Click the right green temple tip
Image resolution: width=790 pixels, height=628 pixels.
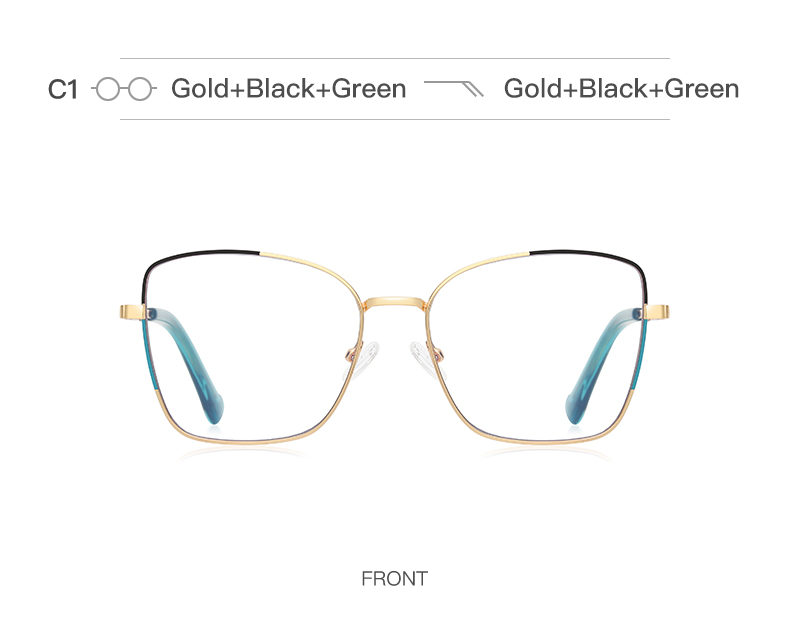click(575, 407)
